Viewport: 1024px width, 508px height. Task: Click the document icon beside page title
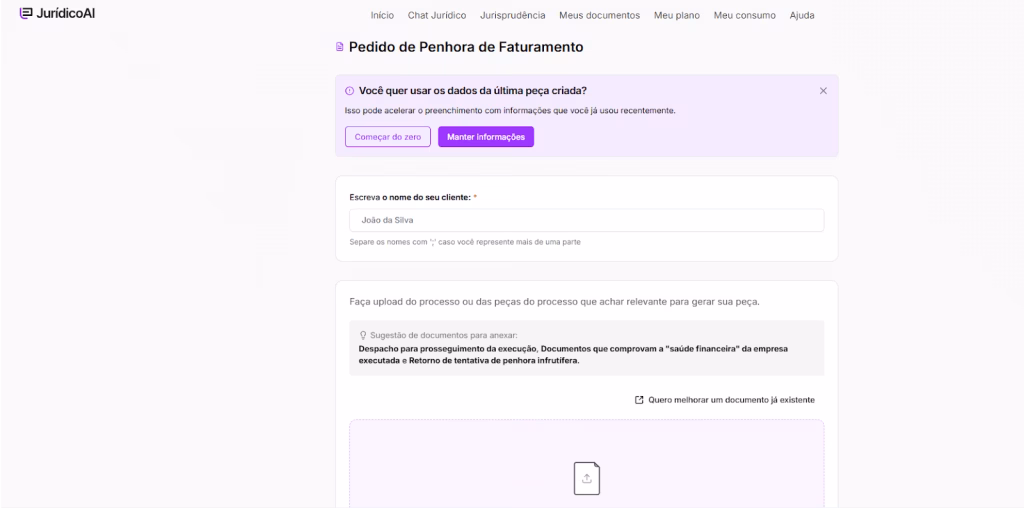(339, 47)
